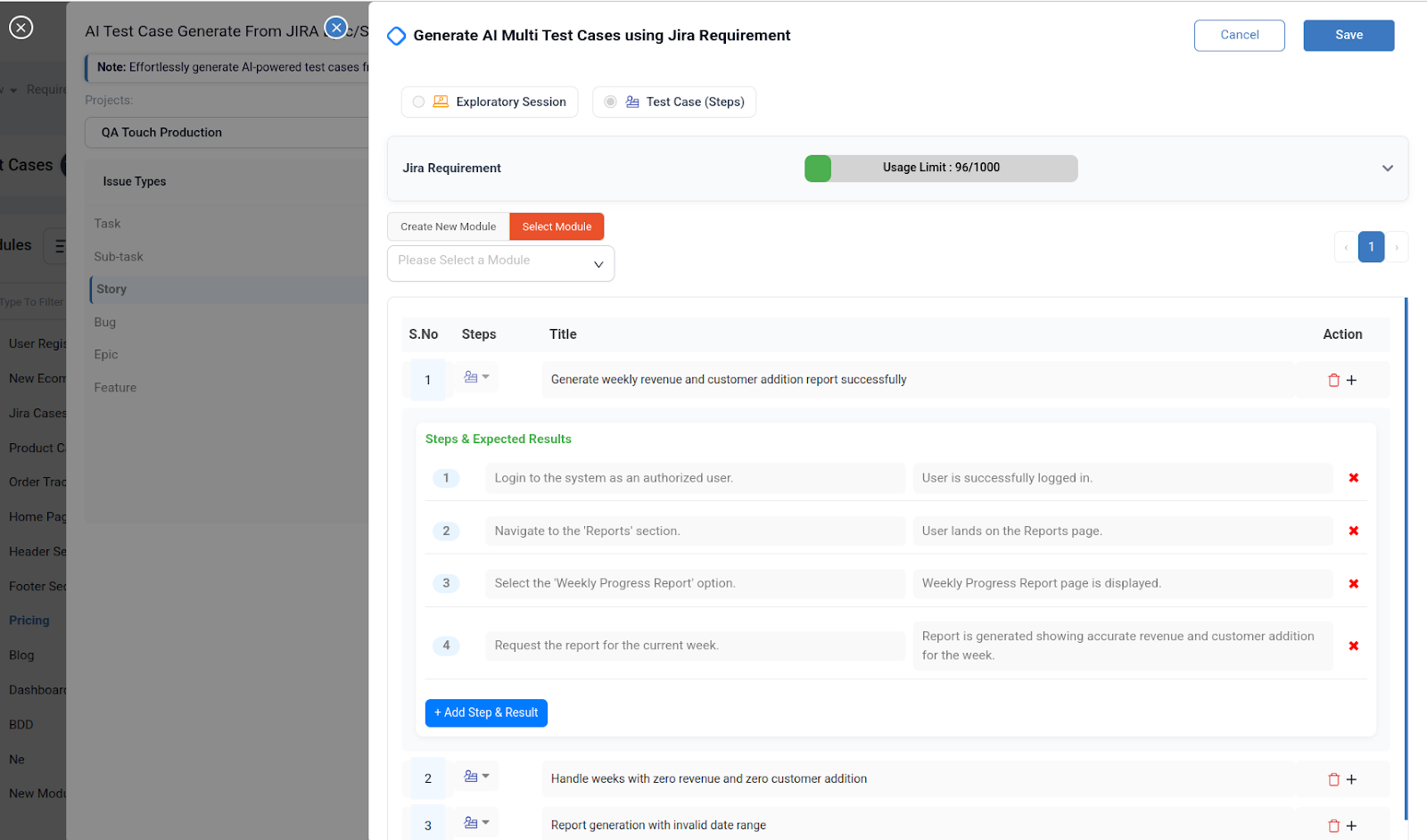Remove step 4 with red X icon

[x=1354, y=646]
